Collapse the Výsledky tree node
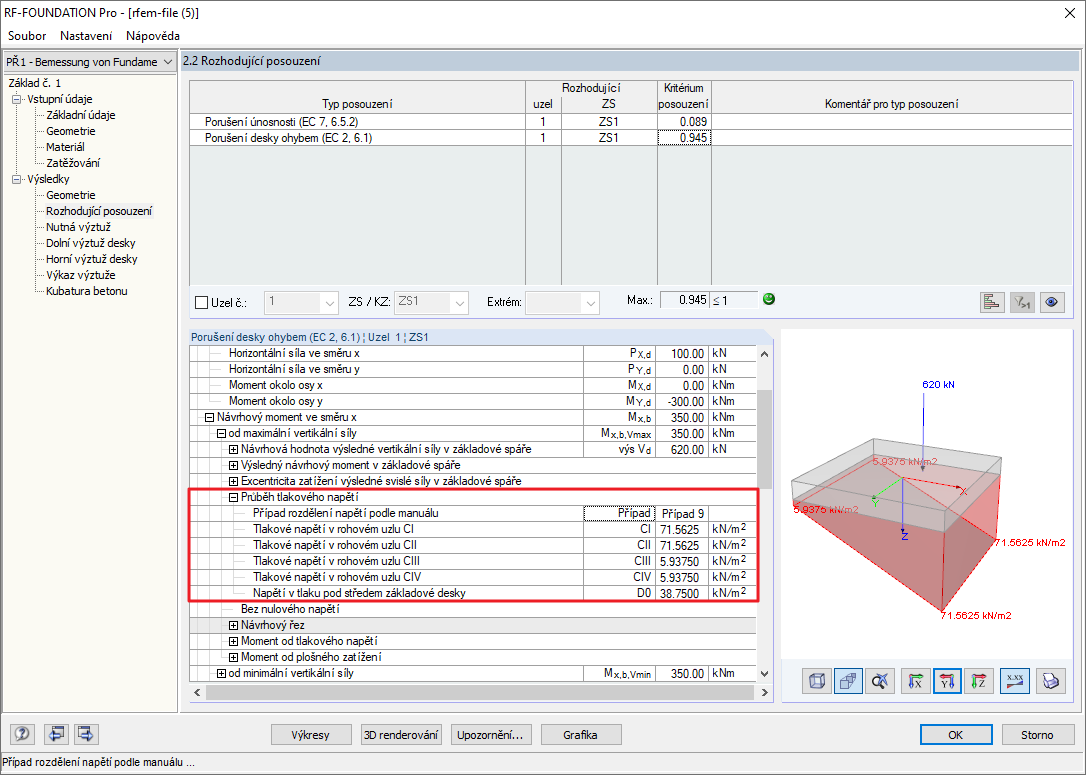Viewport: 1086px width, 775px height. [x=17, y=179]
